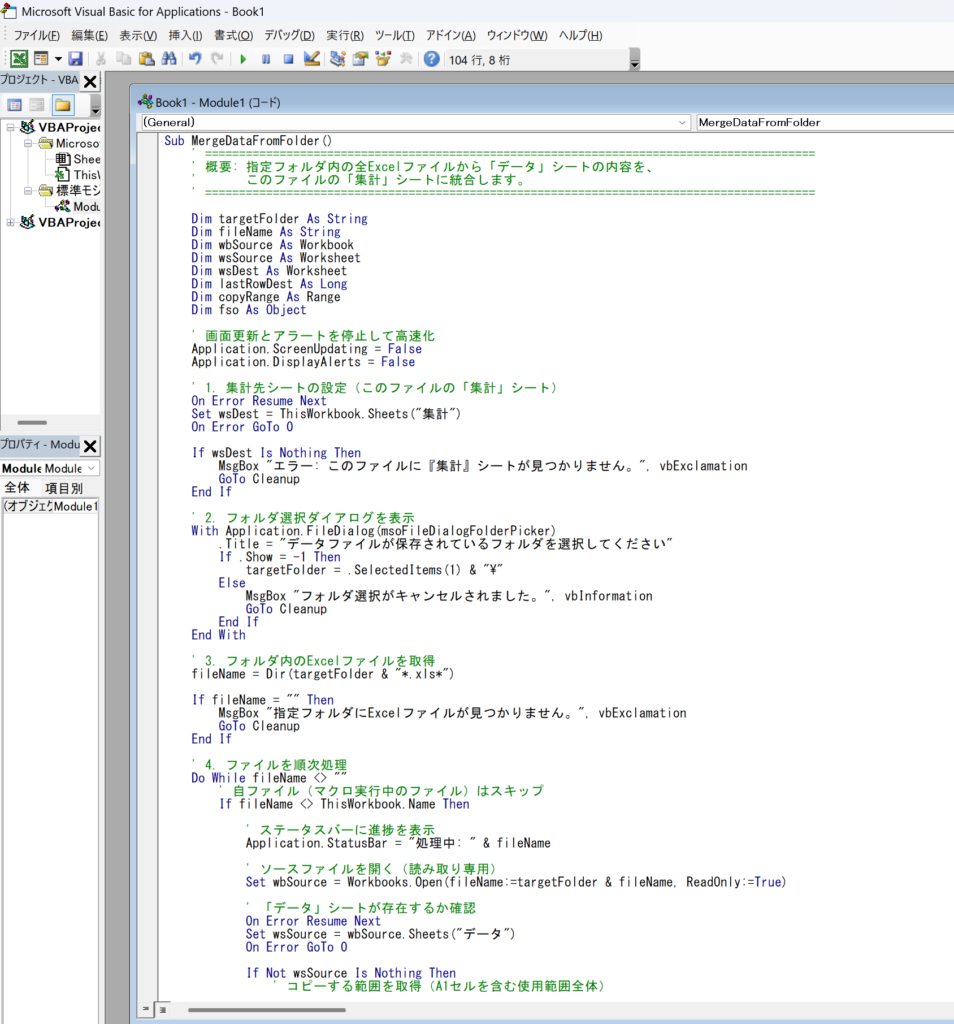954x1024 pixels.
Task: Click the View Code button in Project panel
Action: pyautogui.click(x=15, y=105)
